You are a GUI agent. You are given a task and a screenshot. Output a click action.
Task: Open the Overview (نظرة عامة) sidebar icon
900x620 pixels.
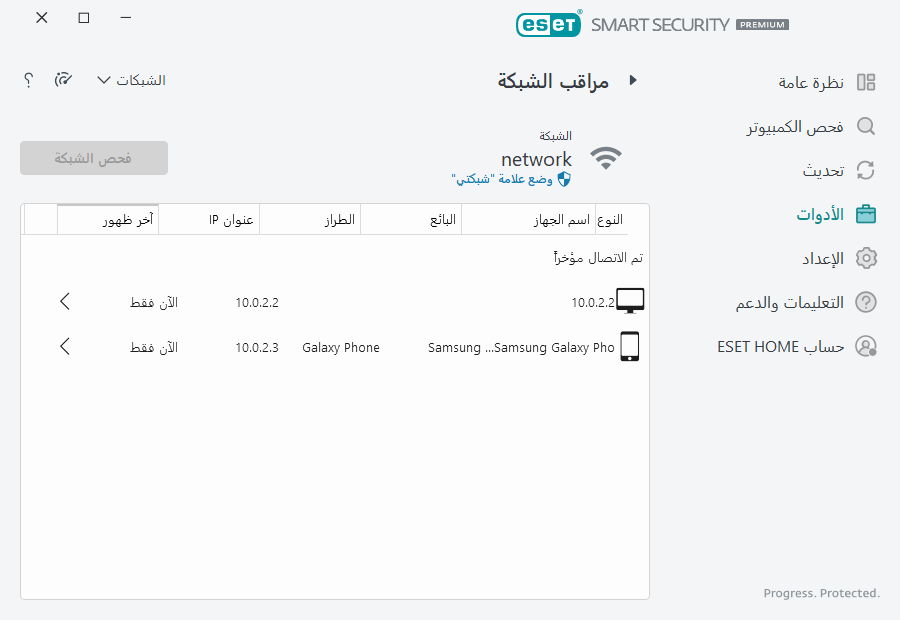point(866,82)
